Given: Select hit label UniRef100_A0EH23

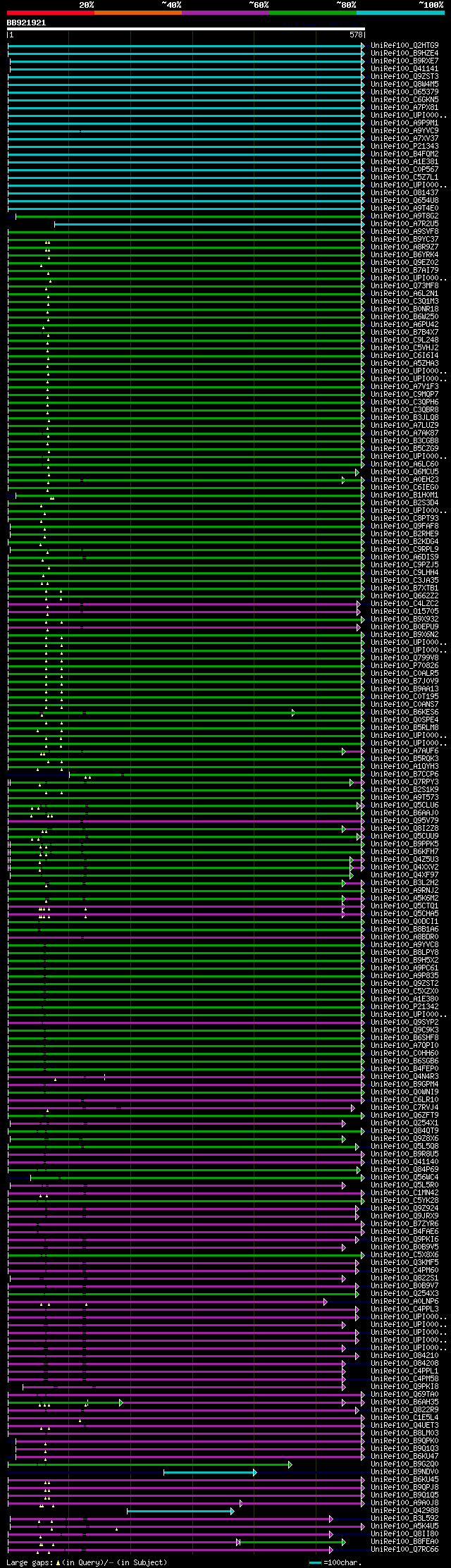Looking at the screenshot, I should coord(404,480).
